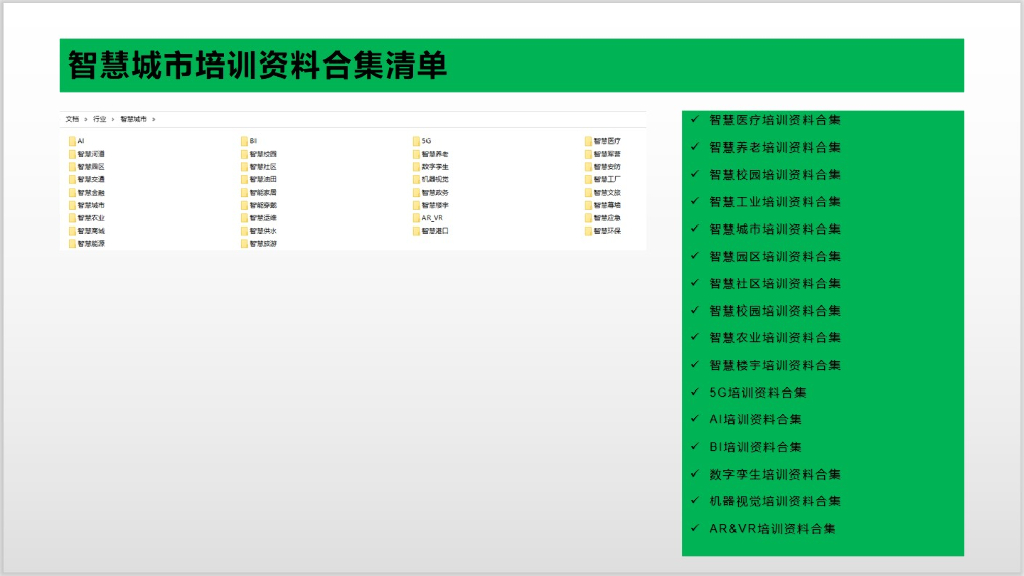Select the AR_VR folder
The image size is (1024, 576).
tap(416, 218)
